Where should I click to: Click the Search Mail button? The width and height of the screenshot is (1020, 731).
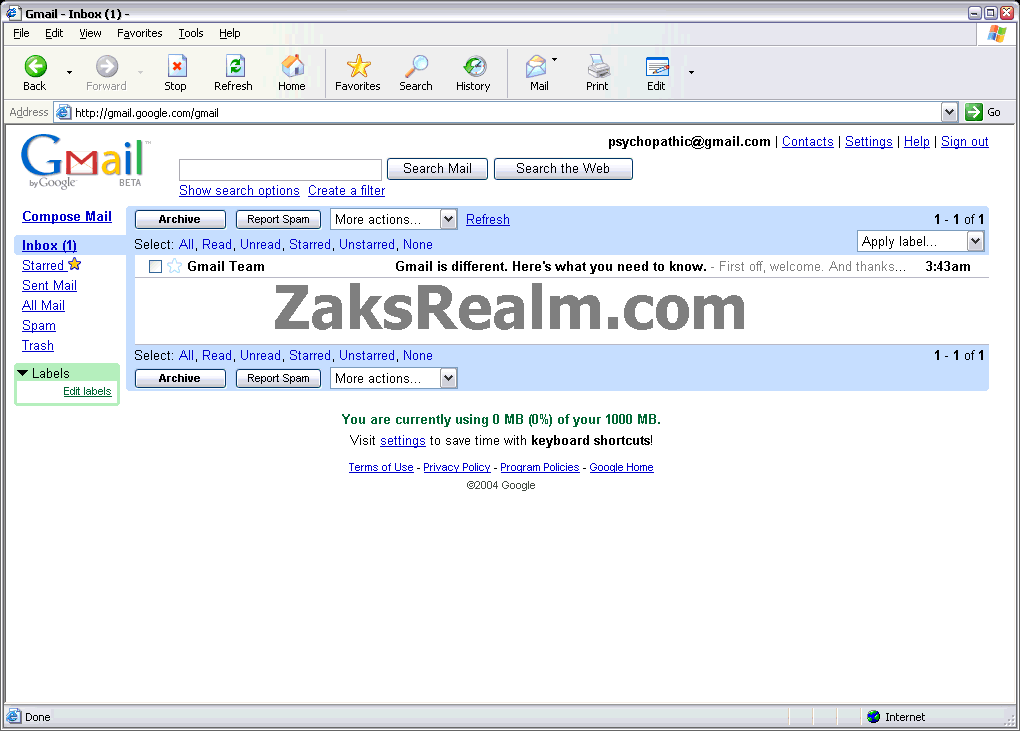coord(437,168)
